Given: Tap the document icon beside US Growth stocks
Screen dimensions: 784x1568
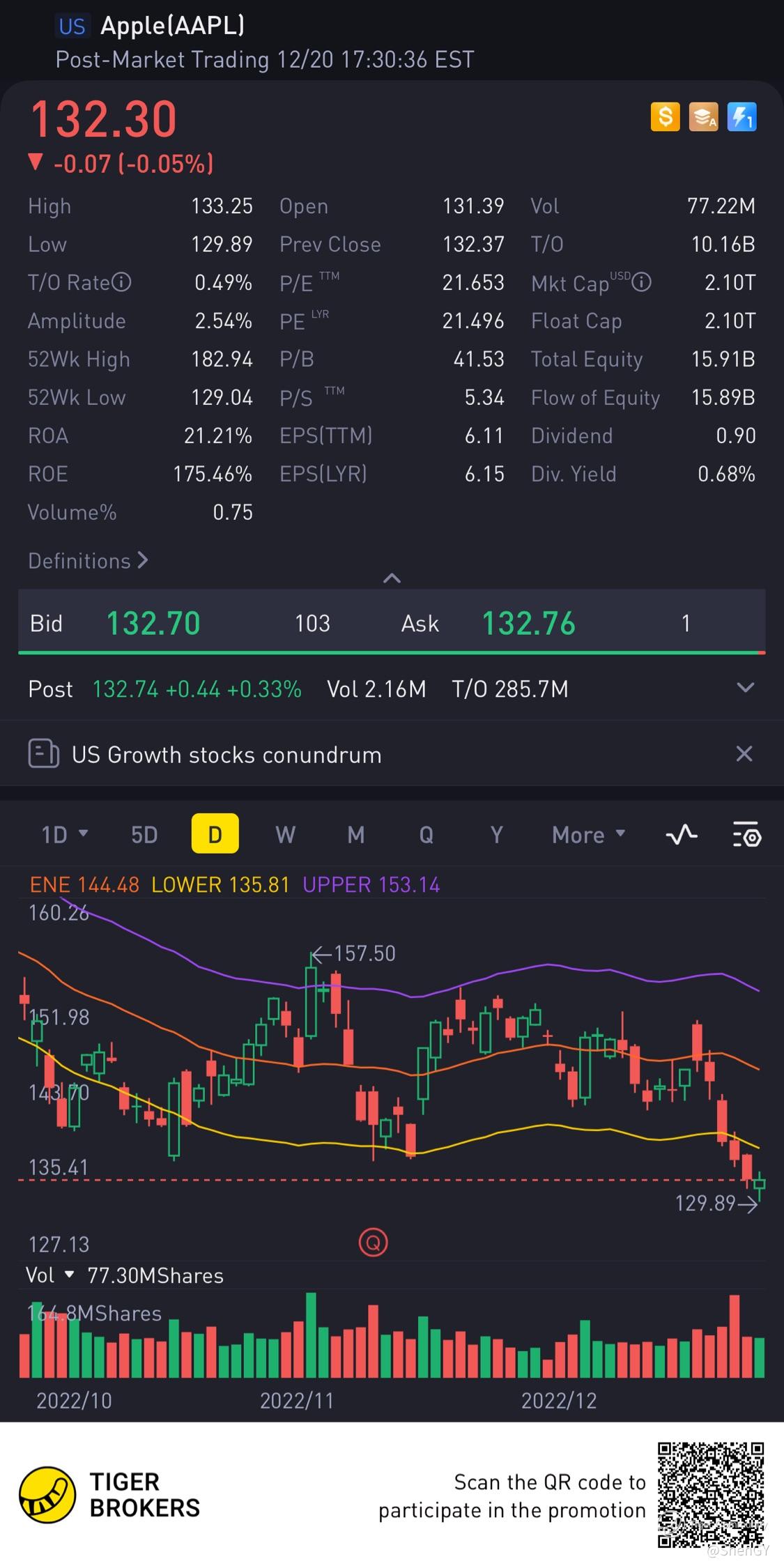Looking at the screenshot, I should click(x=43, y=754).
